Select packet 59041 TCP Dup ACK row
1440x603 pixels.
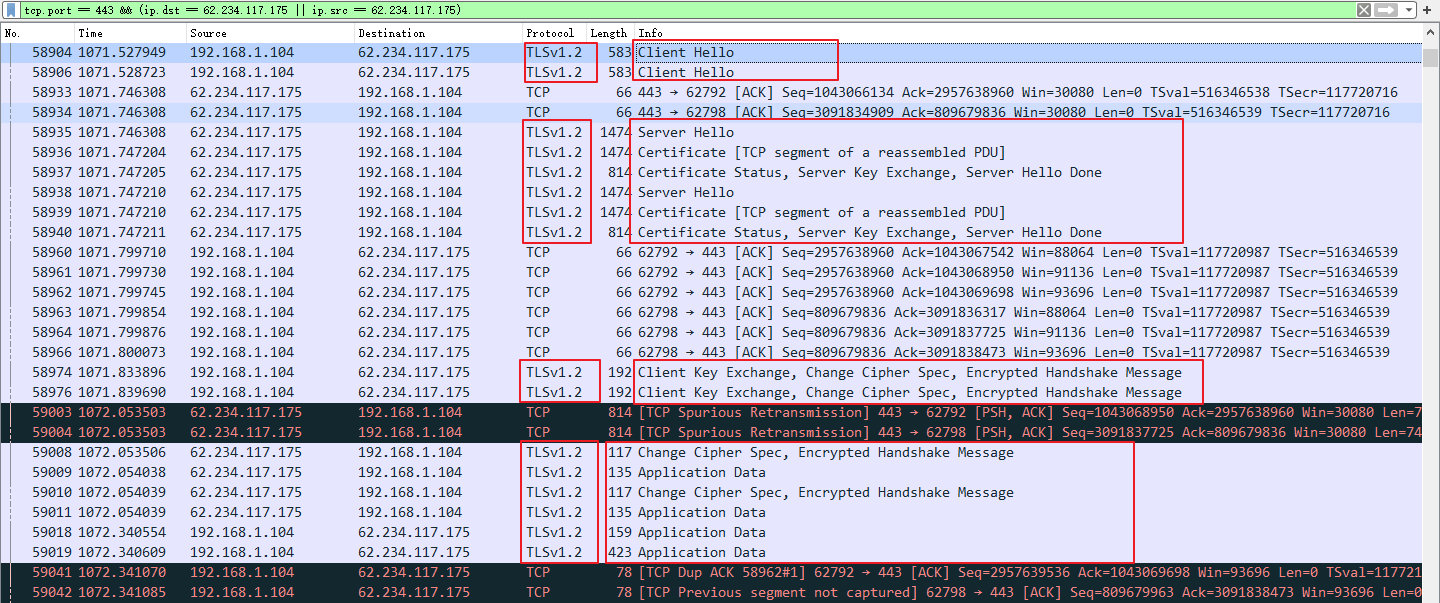click(x=700, y=572)
